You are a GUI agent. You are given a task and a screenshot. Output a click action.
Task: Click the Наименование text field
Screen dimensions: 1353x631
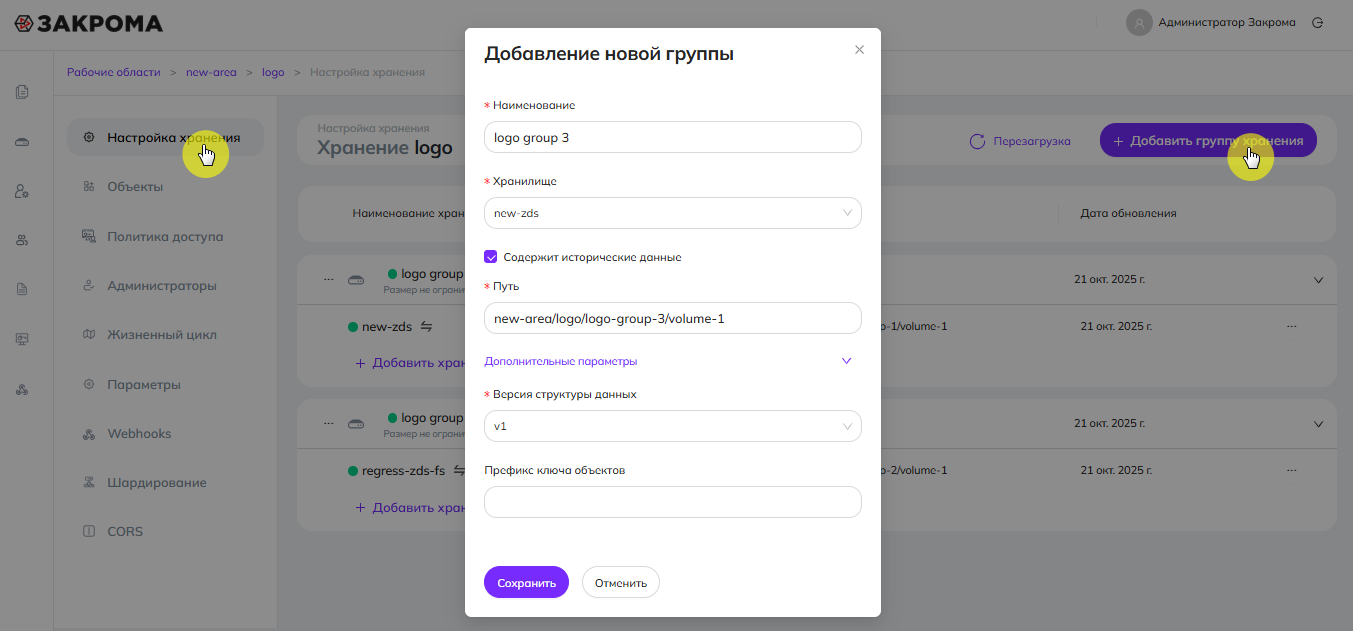tap(672, 137)
